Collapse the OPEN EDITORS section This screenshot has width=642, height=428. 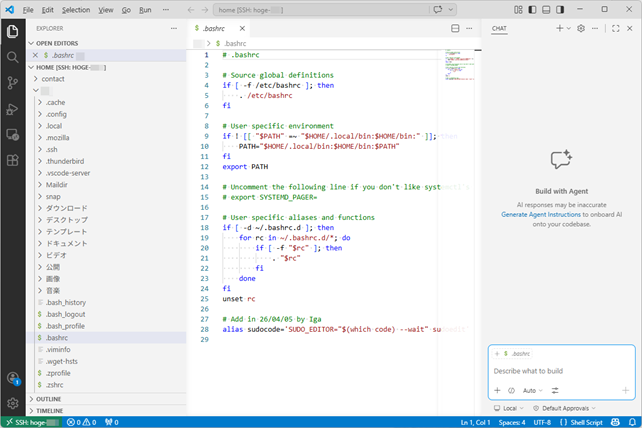58,43
